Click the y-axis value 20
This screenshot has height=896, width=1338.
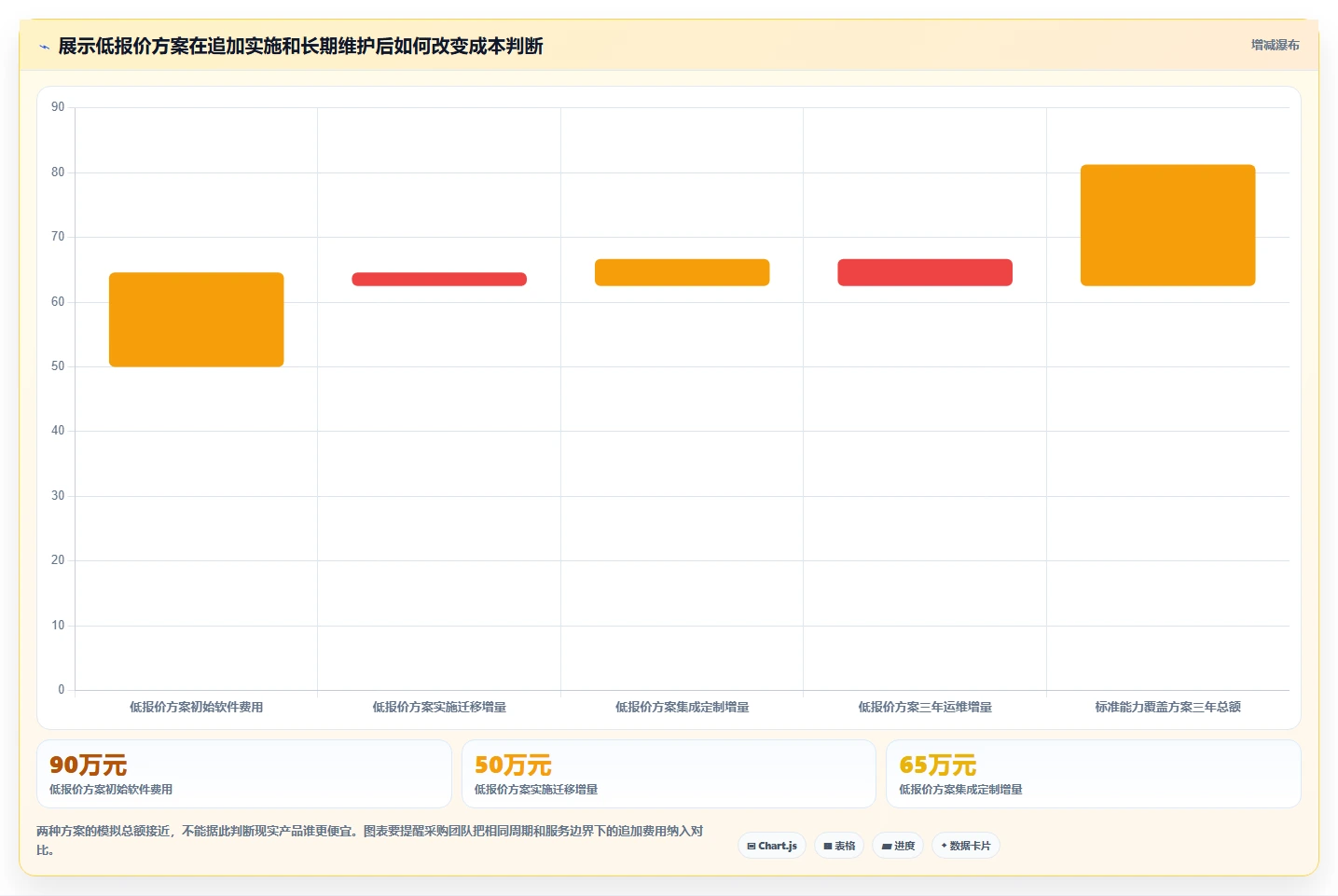tap(58, 560)
